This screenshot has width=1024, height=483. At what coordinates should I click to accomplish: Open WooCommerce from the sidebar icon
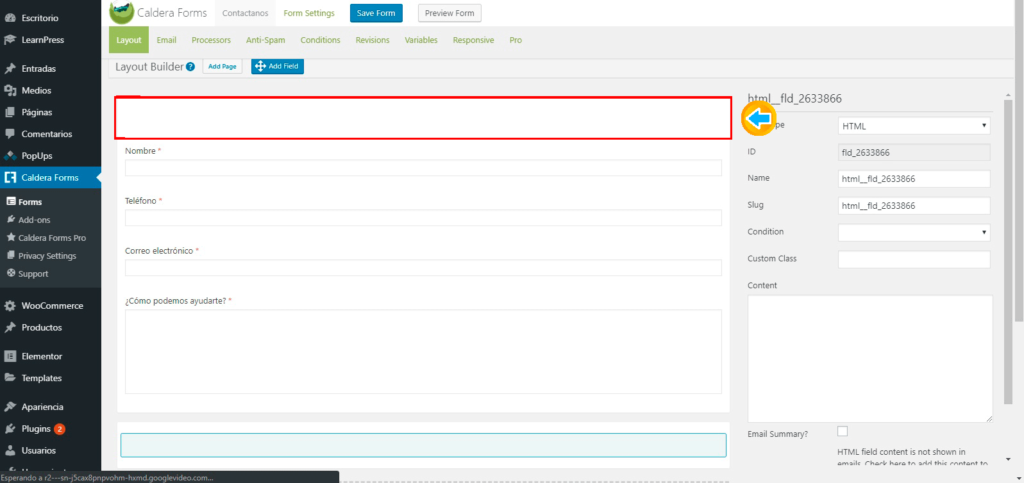(x=10, y=306)
